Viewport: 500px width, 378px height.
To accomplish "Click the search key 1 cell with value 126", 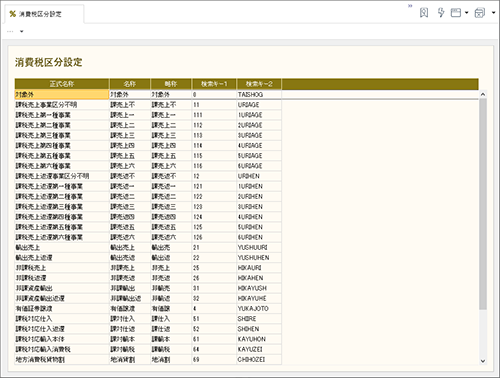I will [x=214, y=237].
